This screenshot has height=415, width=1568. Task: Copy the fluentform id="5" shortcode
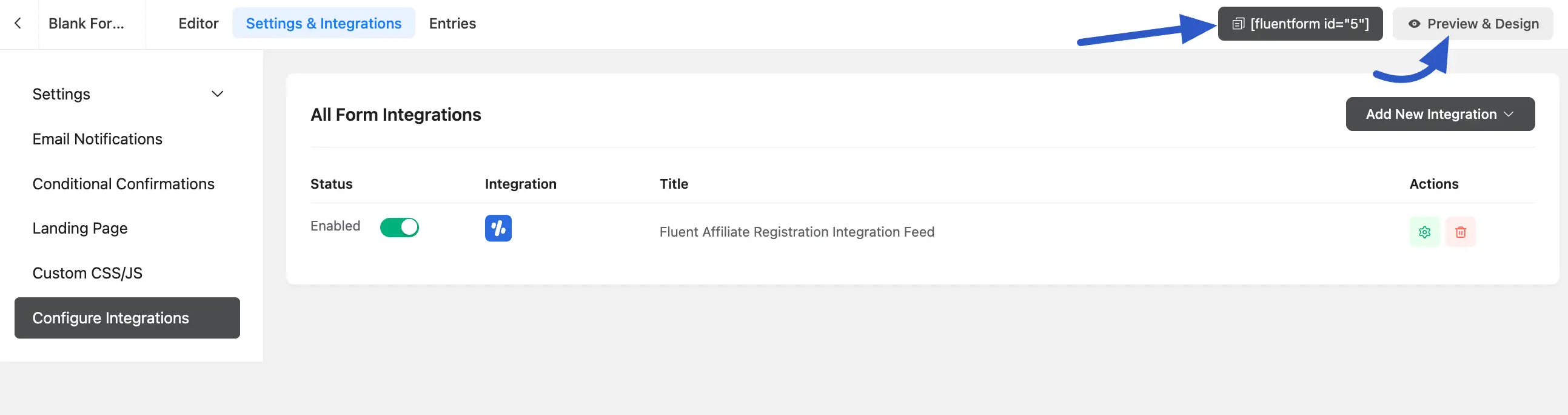pyautogui.click(x=1308, y=24)
